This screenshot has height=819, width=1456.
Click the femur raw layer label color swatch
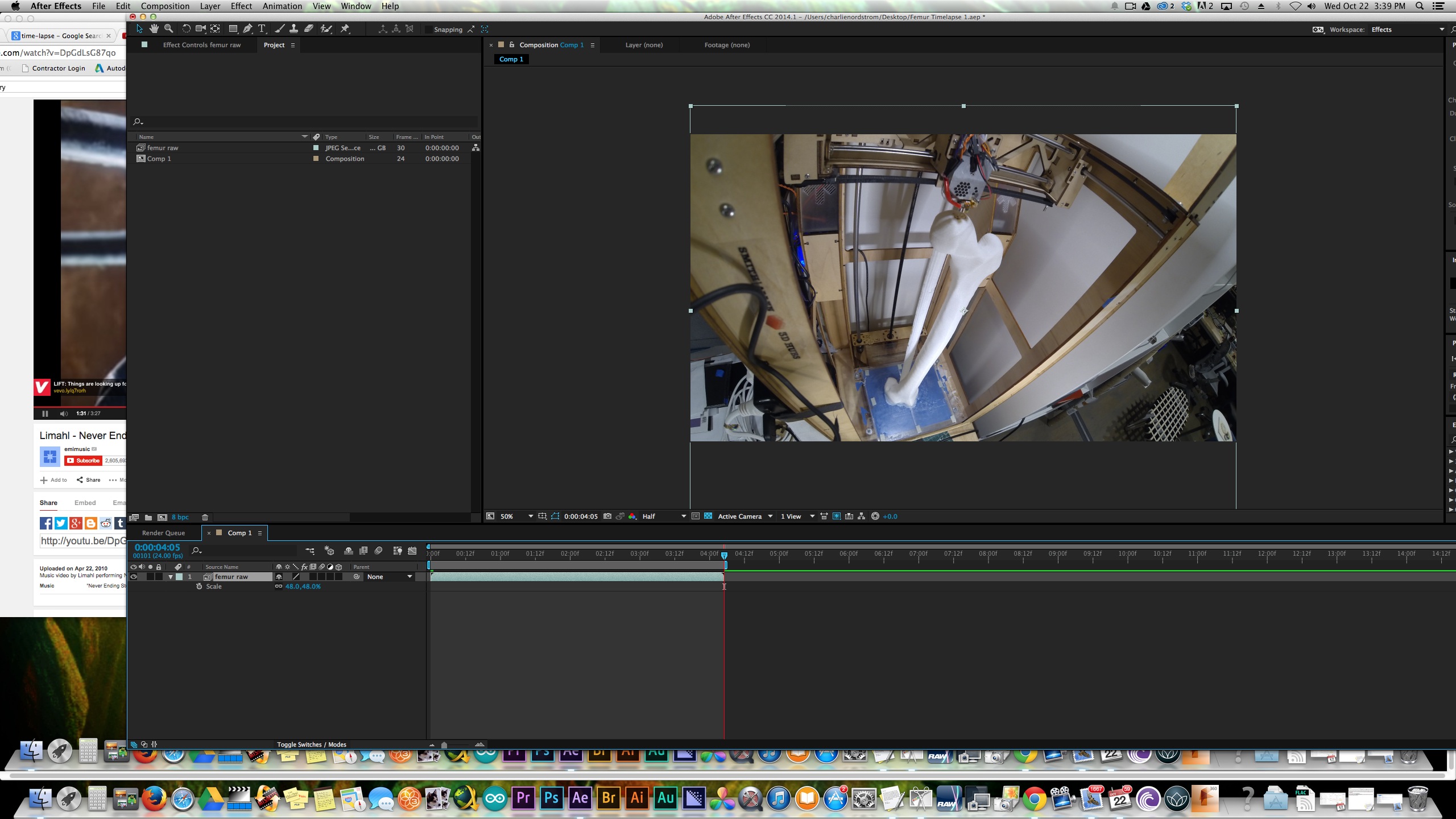click(179, 577)
